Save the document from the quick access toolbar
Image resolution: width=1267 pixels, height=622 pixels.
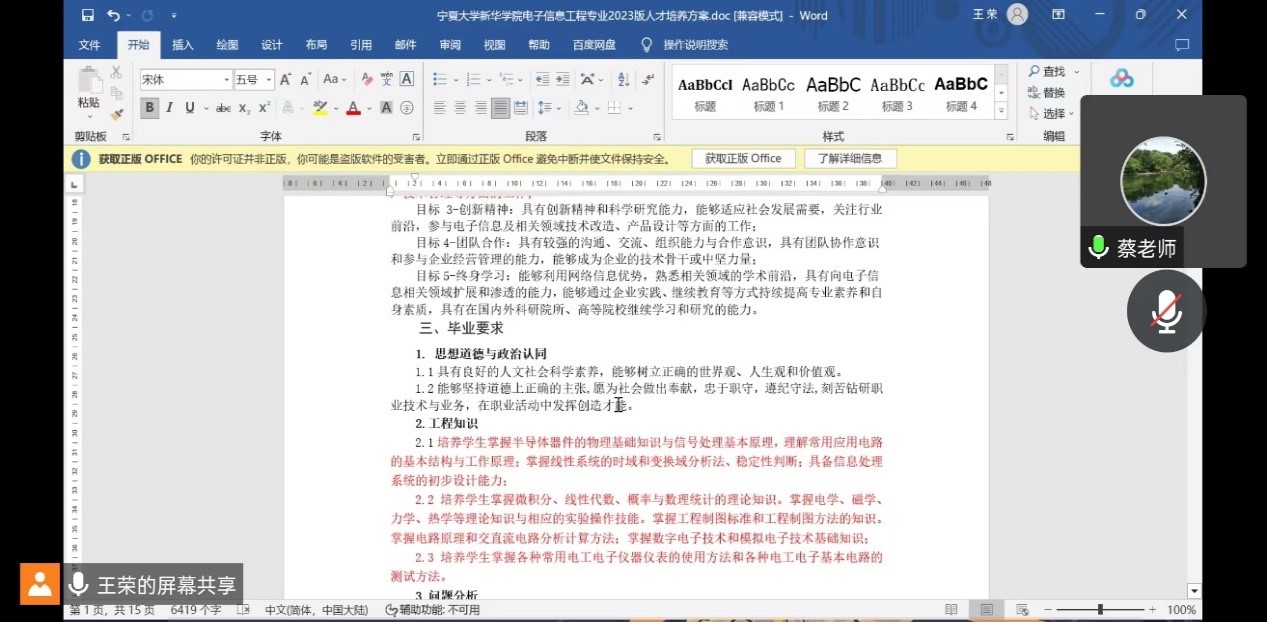(x=87, y=15)
